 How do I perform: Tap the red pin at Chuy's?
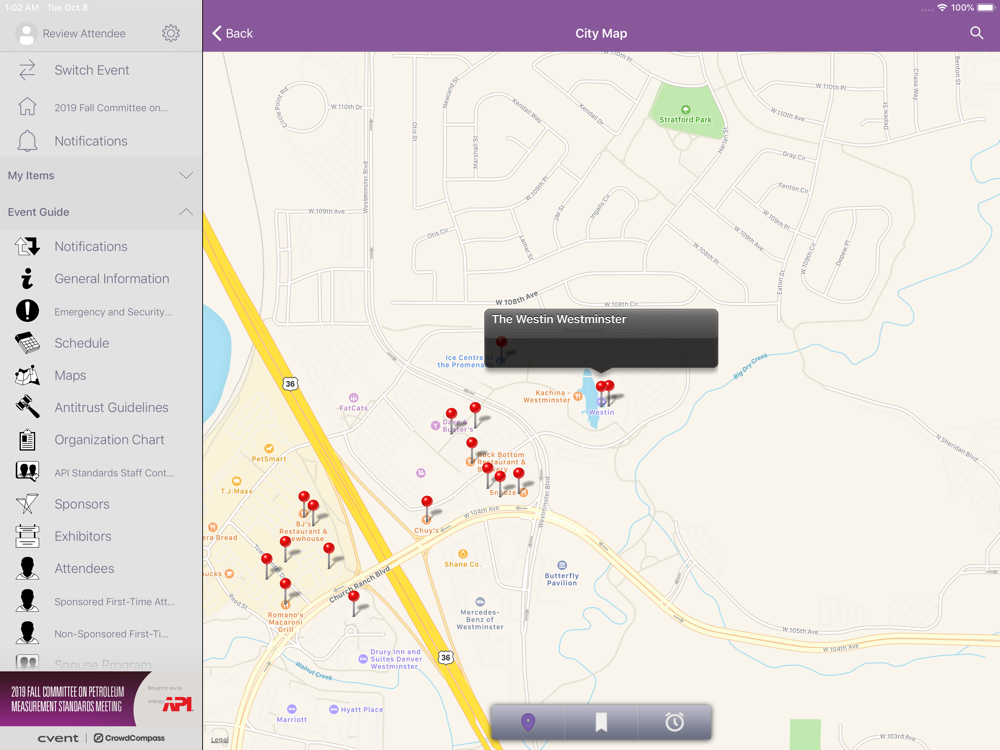(427, 502)
